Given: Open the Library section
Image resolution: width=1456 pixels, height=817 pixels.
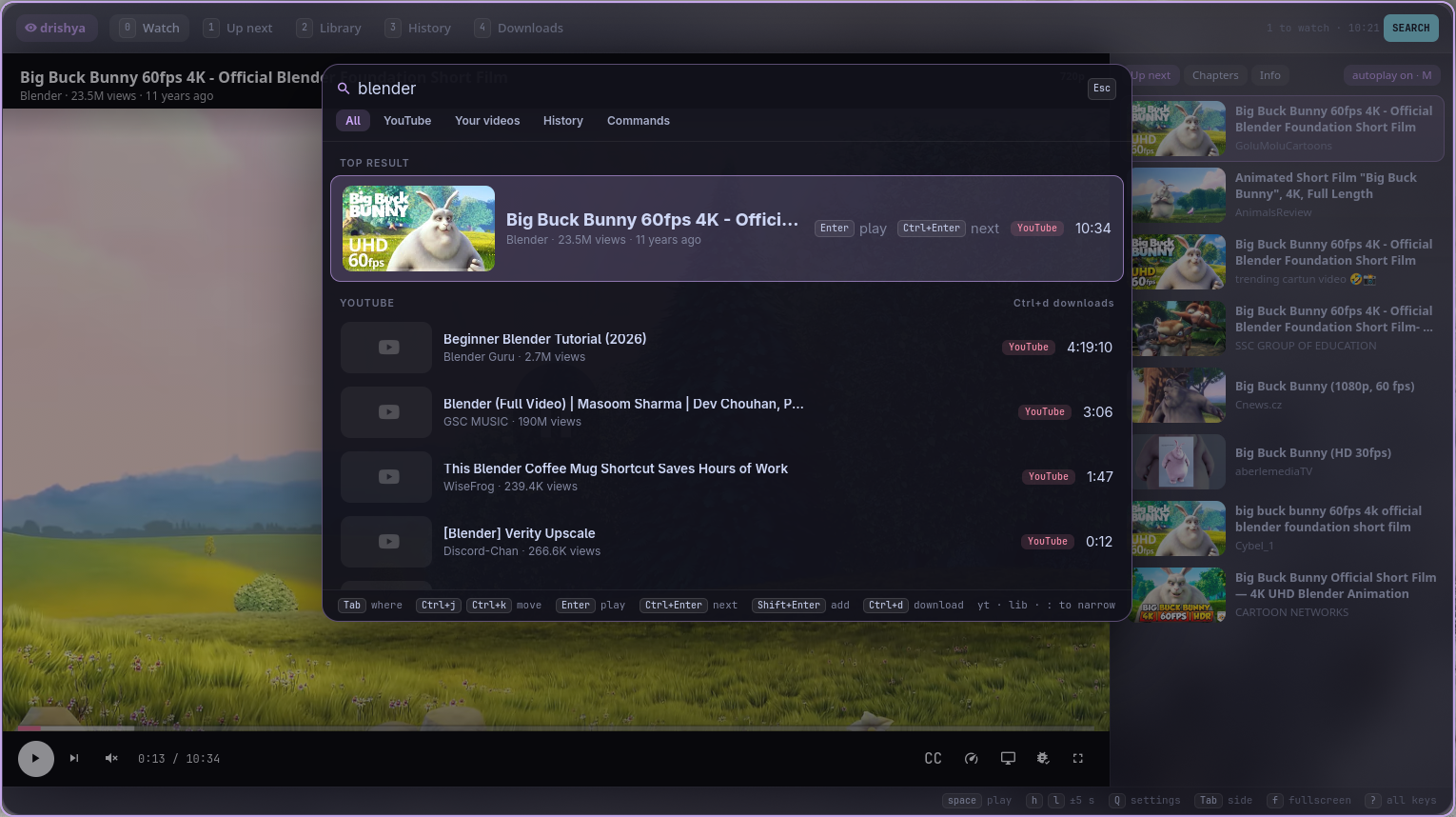Looking at the screenshot, I should 329,29.
